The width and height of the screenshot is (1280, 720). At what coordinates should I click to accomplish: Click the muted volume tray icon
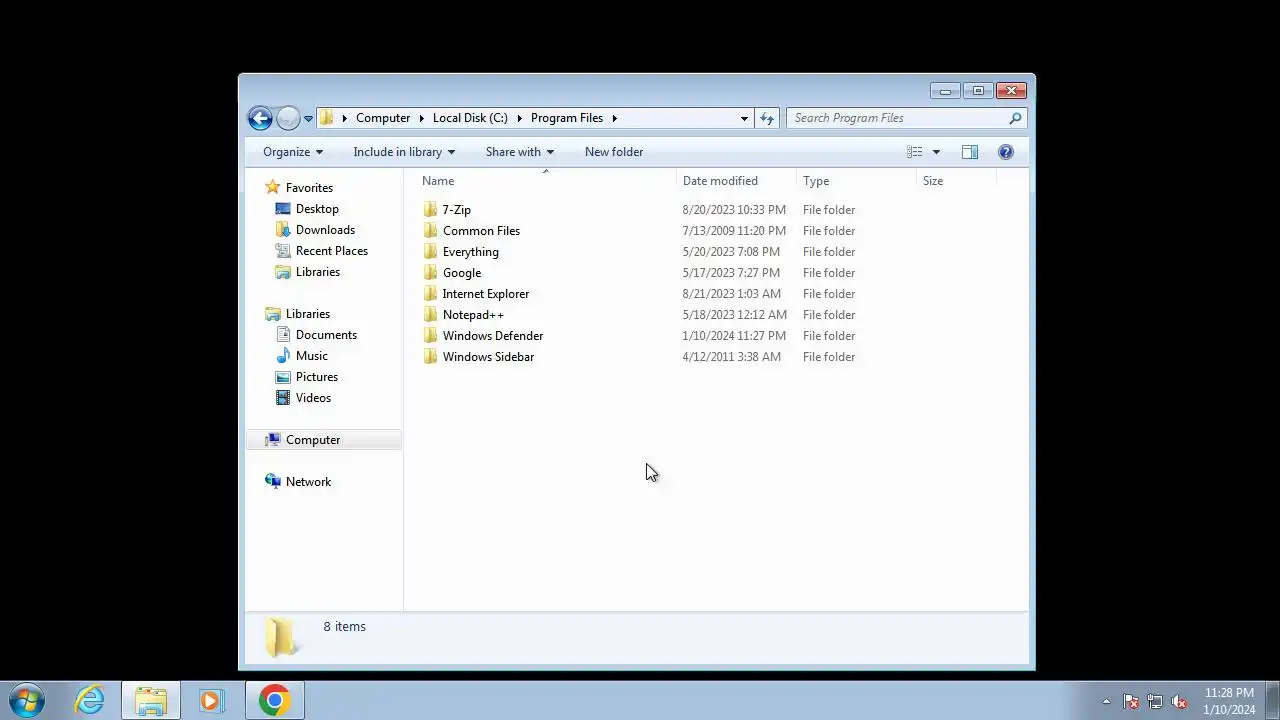coord(1179,702)
